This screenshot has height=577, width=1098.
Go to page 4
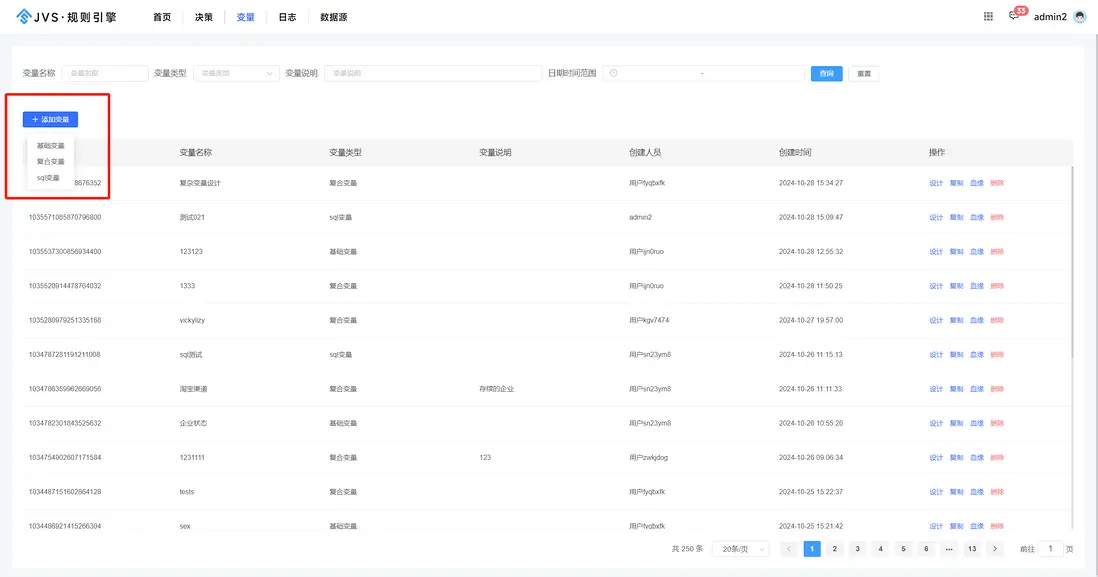pyautogui.click(x=880, y=549)
